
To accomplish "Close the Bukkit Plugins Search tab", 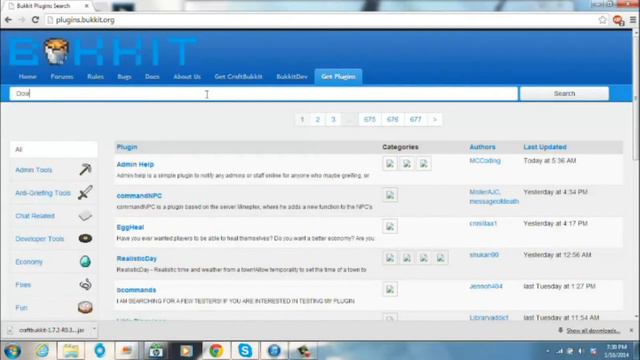I will (87, 6).
